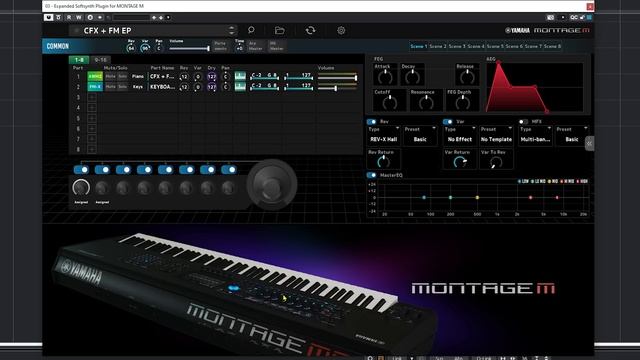Switch to parts 1-8 tab
Screen dimensions: 640x360
[79, 60]
